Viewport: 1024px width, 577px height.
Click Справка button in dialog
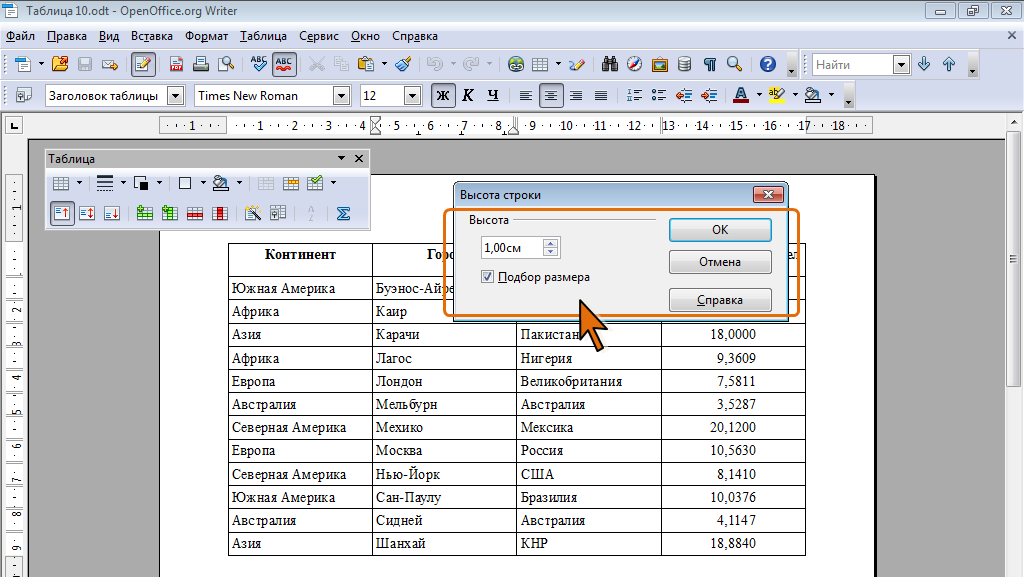[720, 300]
